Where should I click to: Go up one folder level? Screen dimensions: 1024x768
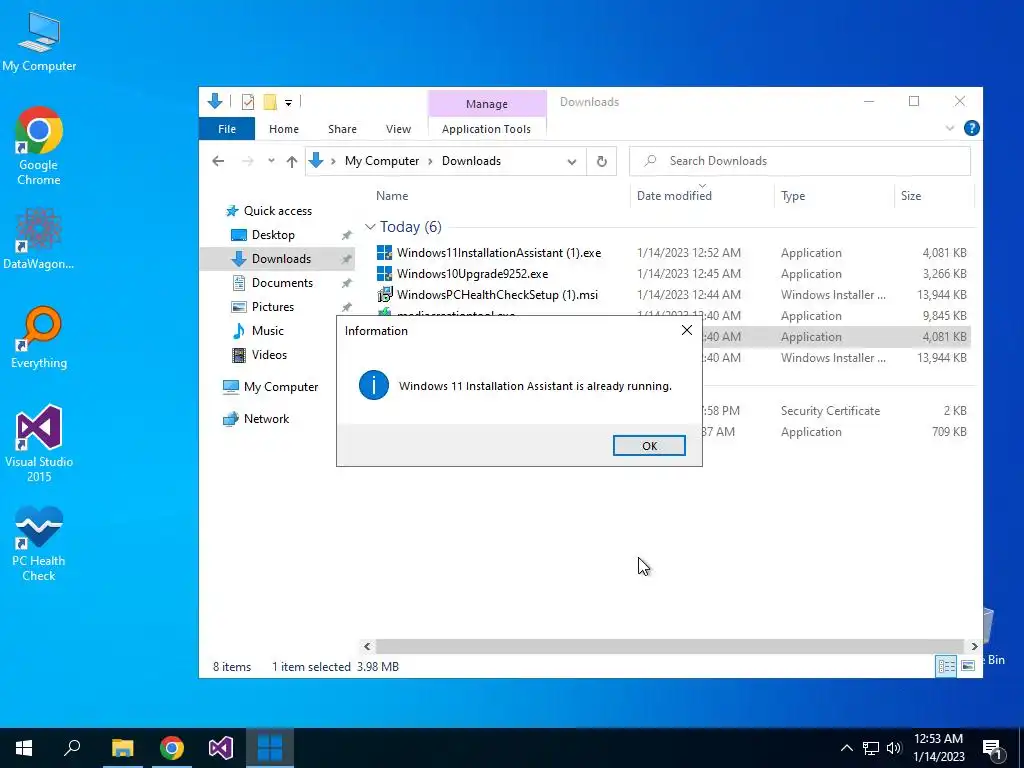tap(291, 161)
